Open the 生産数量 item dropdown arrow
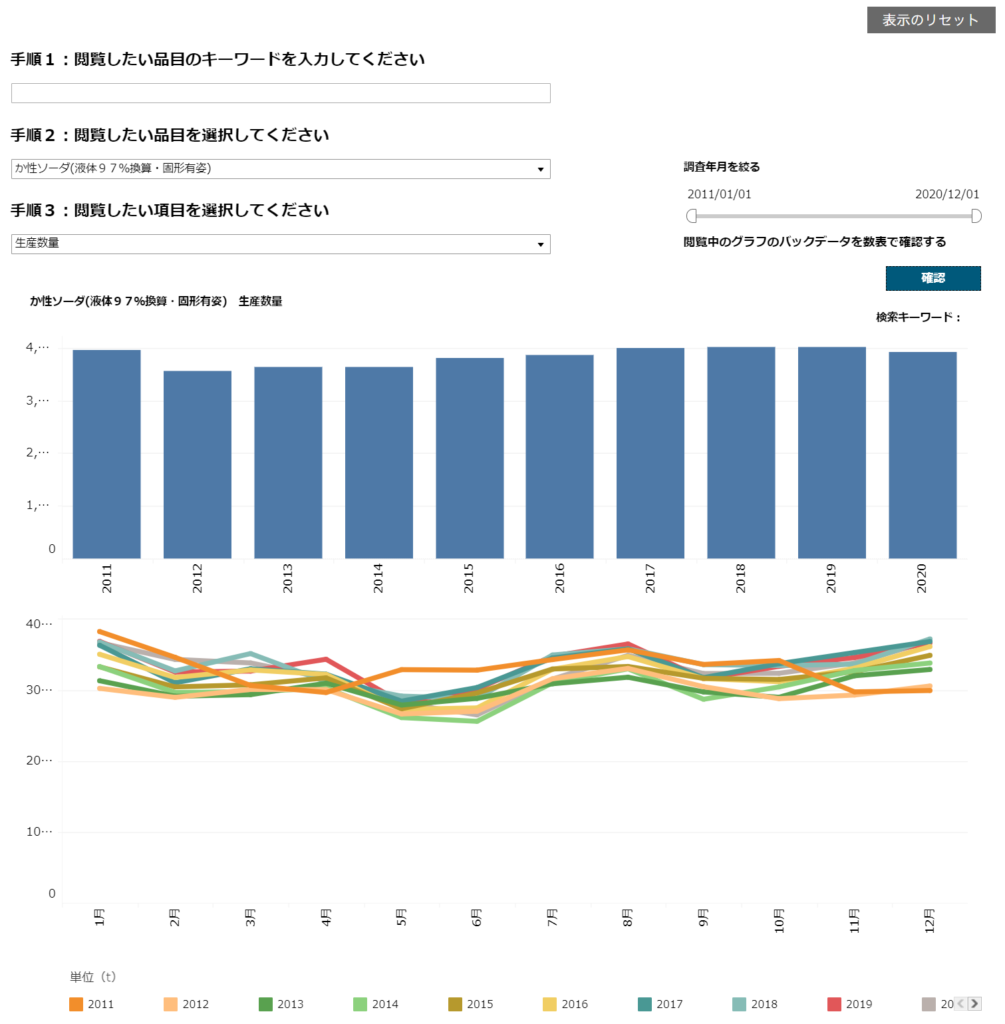This screenshot has width=1005, height=1024. [x=541, y=244]
